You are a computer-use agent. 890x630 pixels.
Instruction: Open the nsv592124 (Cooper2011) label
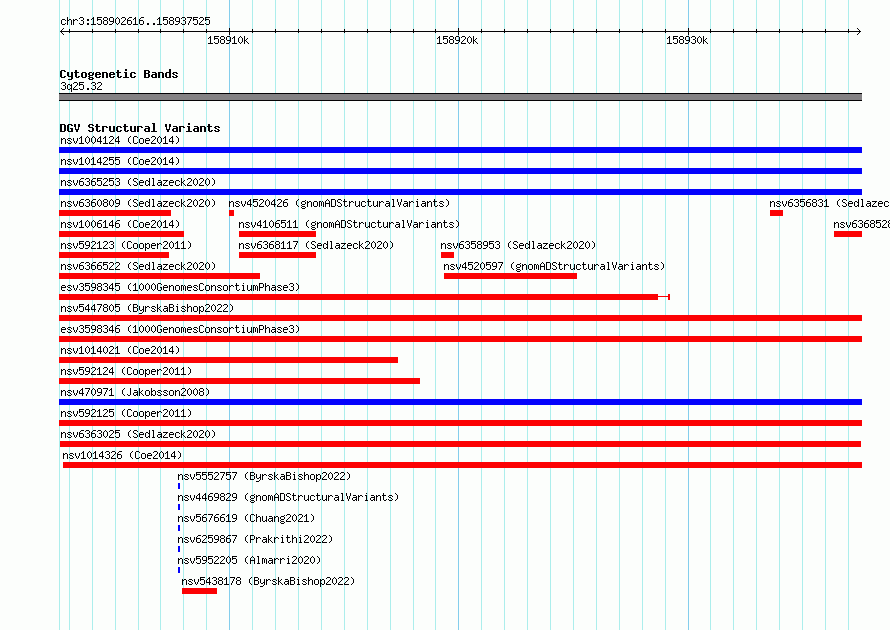pyautogui.click(x=126, y=371)
